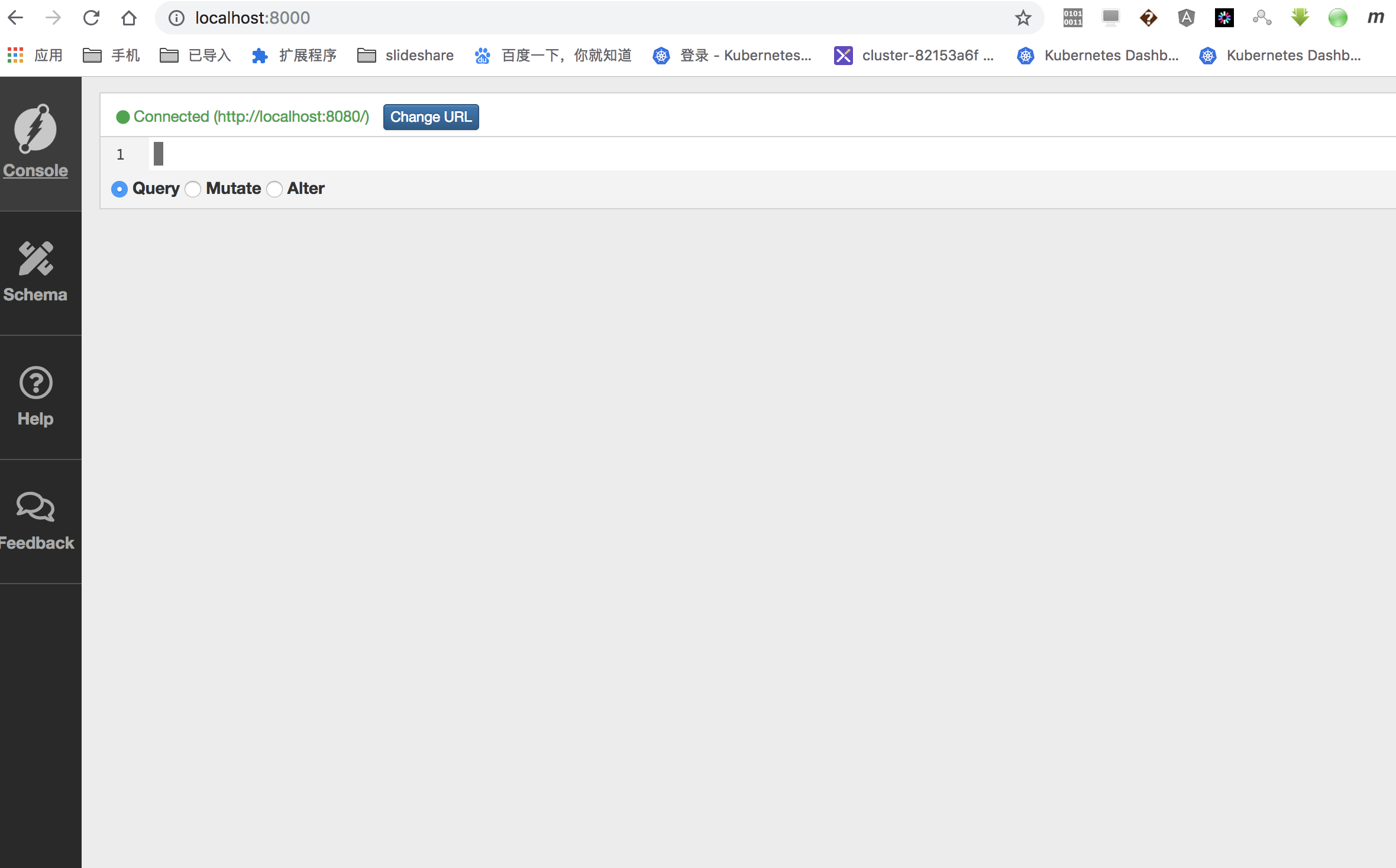Click the Weaviate lightning bolt icon
Image resolution: width=1396 pixels, height=868 pixels.
pyautogui.click(x=35, y=130)
